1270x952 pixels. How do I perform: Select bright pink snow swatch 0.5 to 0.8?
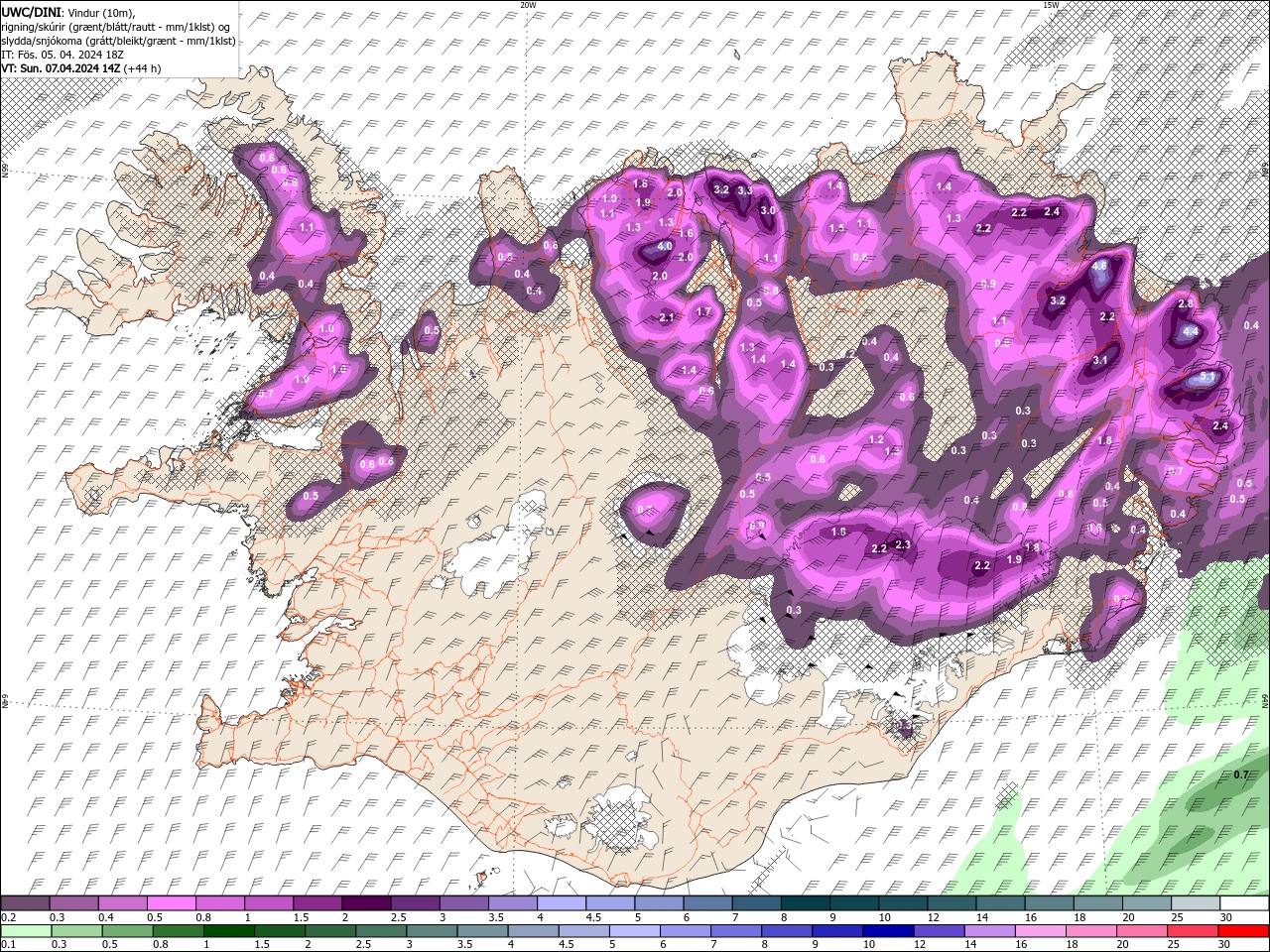[171, 903]
